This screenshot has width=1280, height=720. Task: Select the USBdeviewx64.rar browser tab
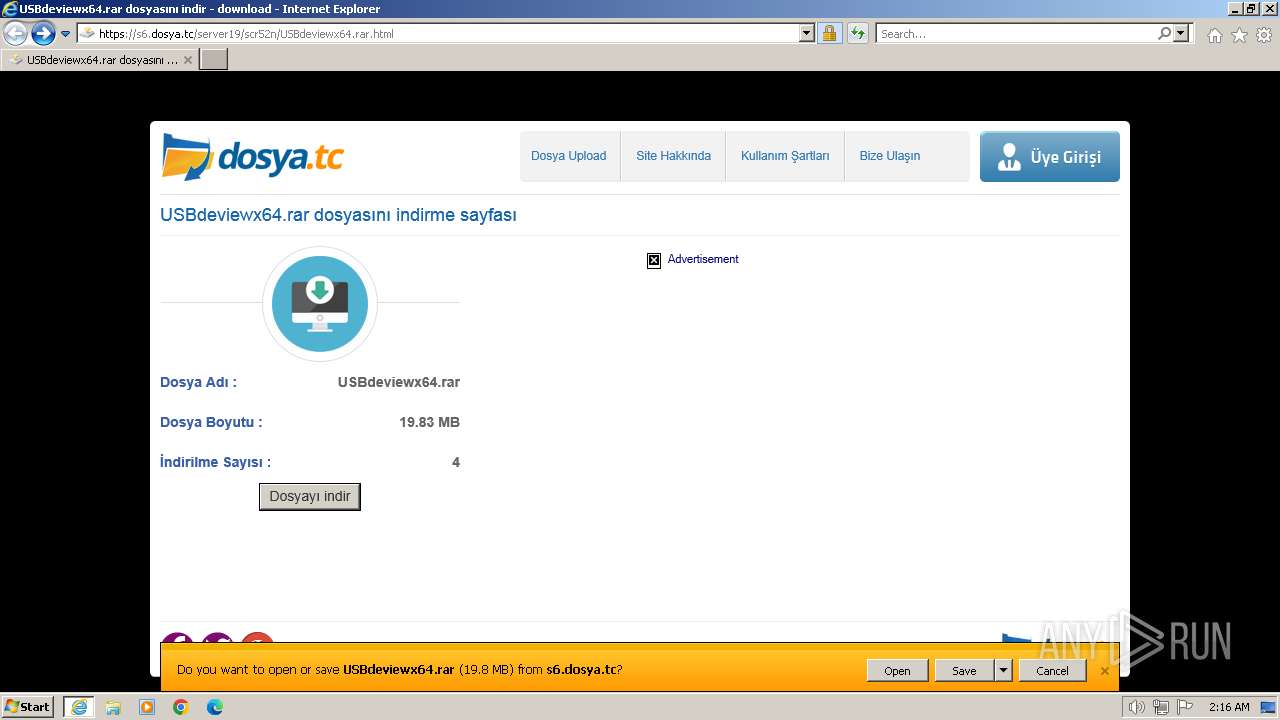tap(98, 59)
